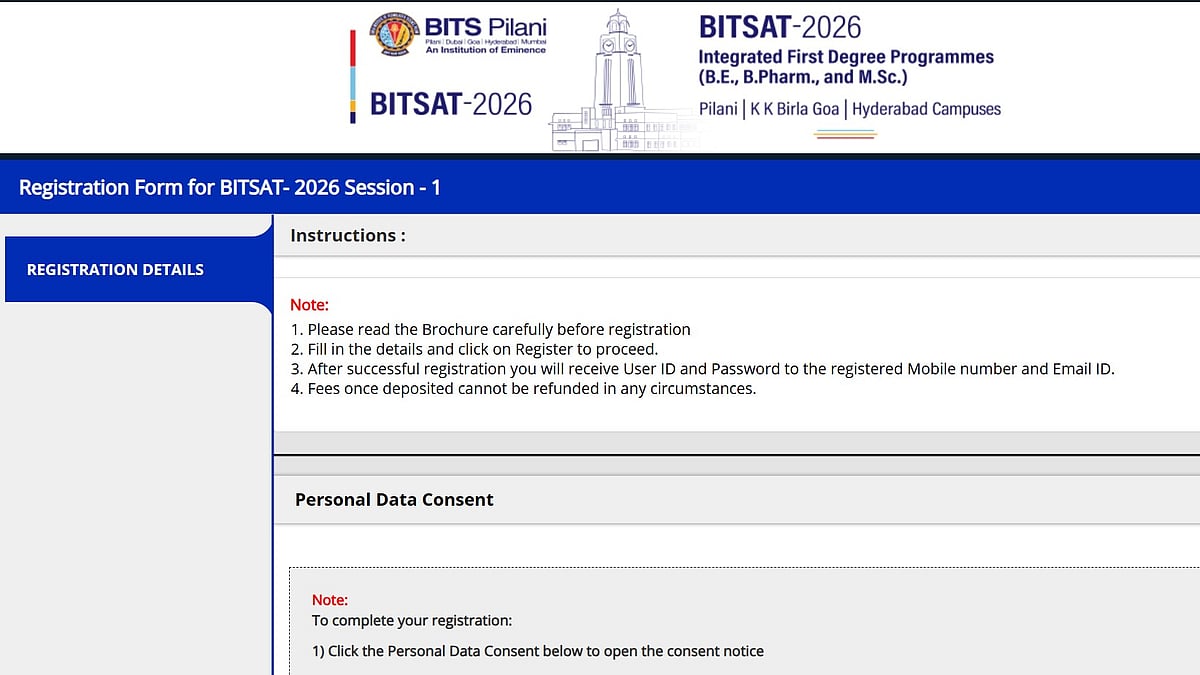This screenshot has height=675, width=1200.
Task: Click the large BITSAT-2026 banner title
Action: (780, 26)
